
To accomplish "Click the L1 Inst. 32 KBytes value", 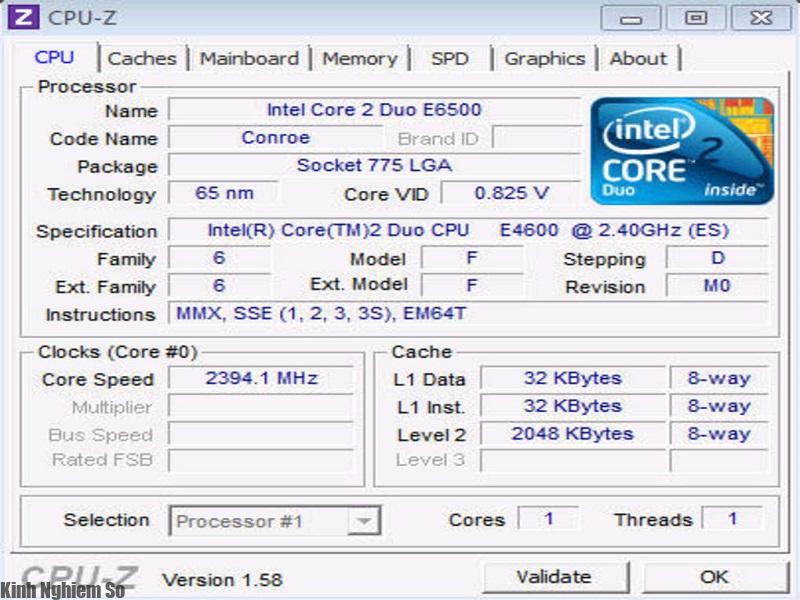I will point(573,407).
